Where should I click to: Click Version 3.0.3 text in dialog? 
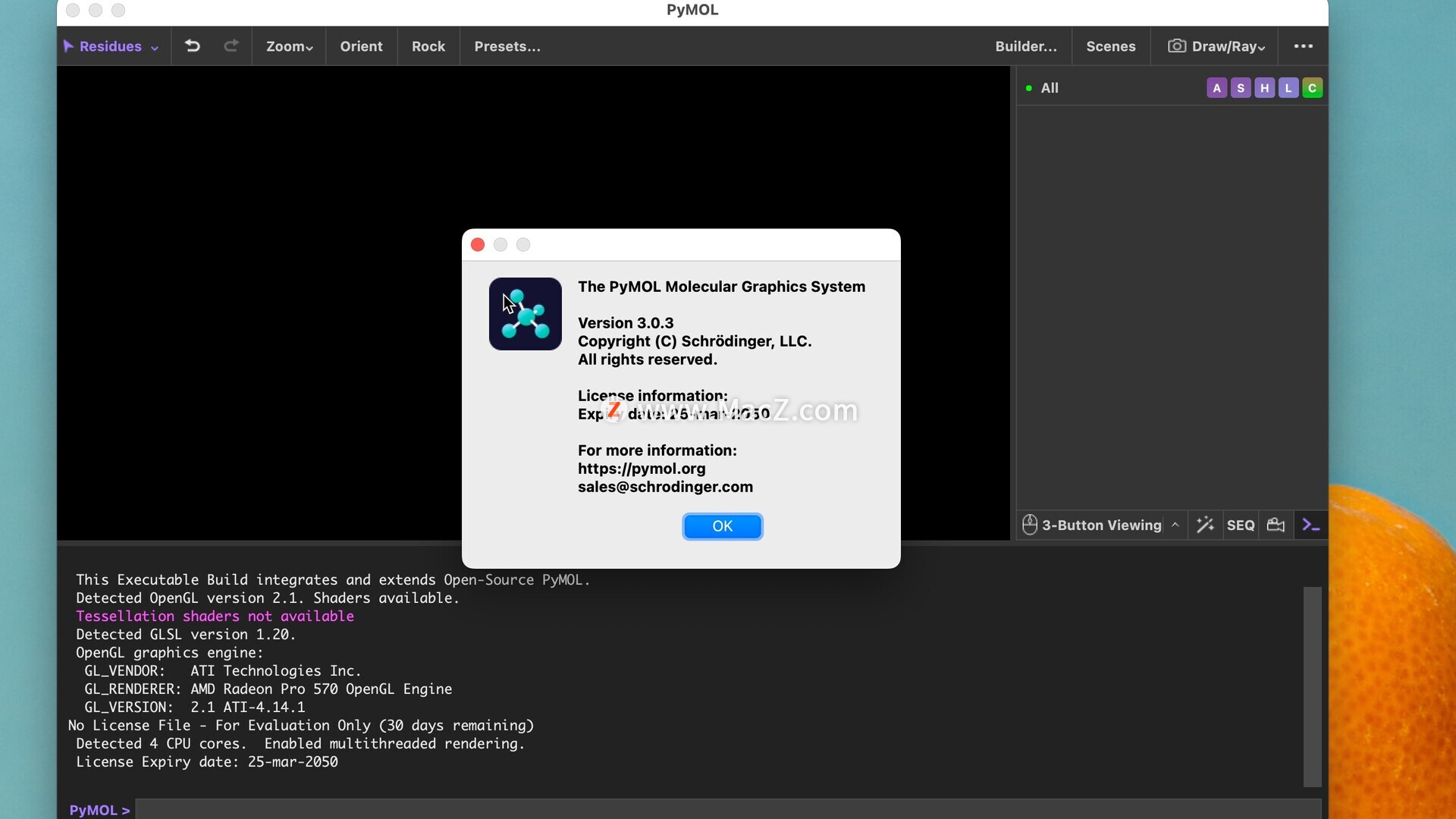point(626,323)
